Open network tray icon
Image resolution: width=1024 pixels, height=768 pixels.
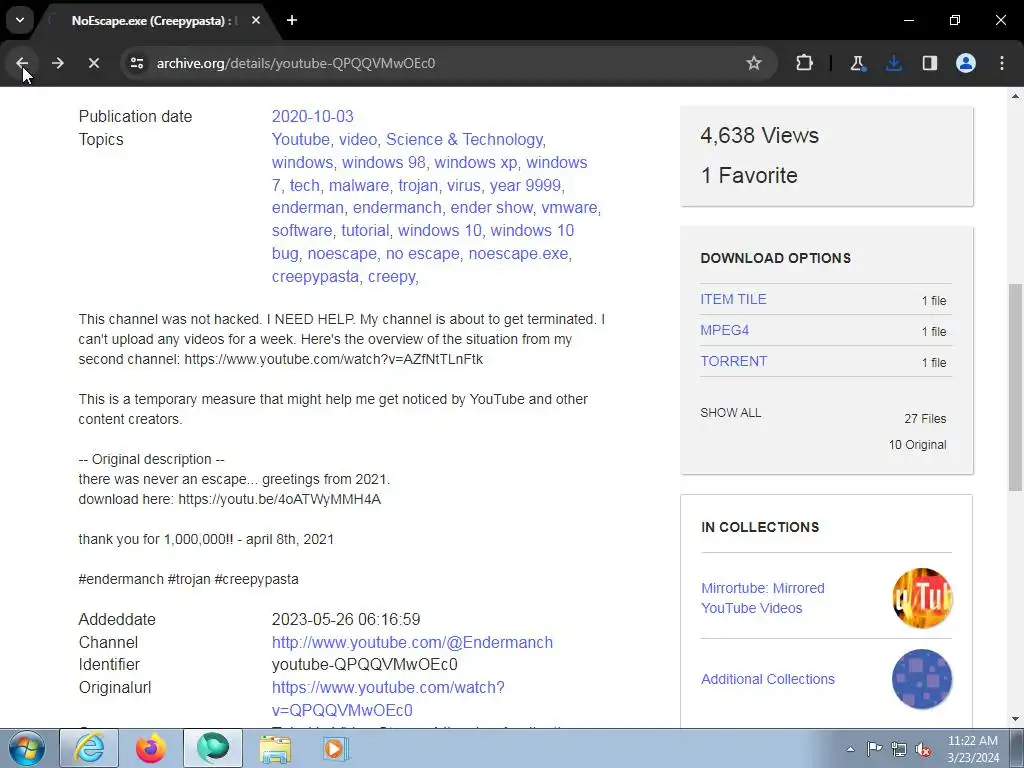[x=899, y=749]
